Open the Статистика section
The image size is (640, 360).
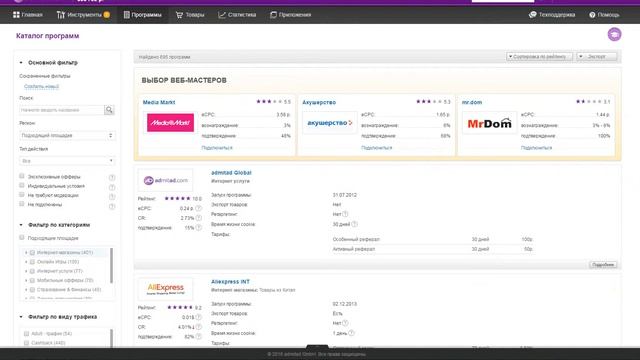tap(237, 15)
